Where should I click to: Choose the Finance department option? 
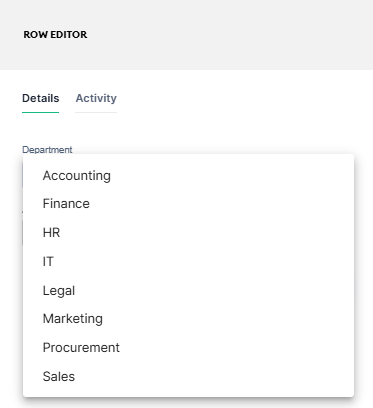tap(188, 204)
